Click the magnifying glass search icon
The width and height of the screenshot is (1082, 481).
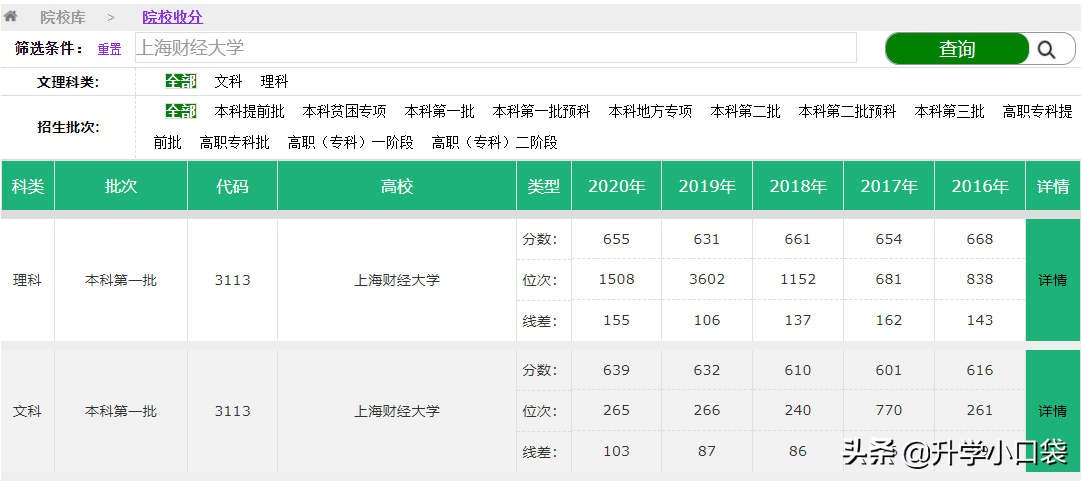1047,49
